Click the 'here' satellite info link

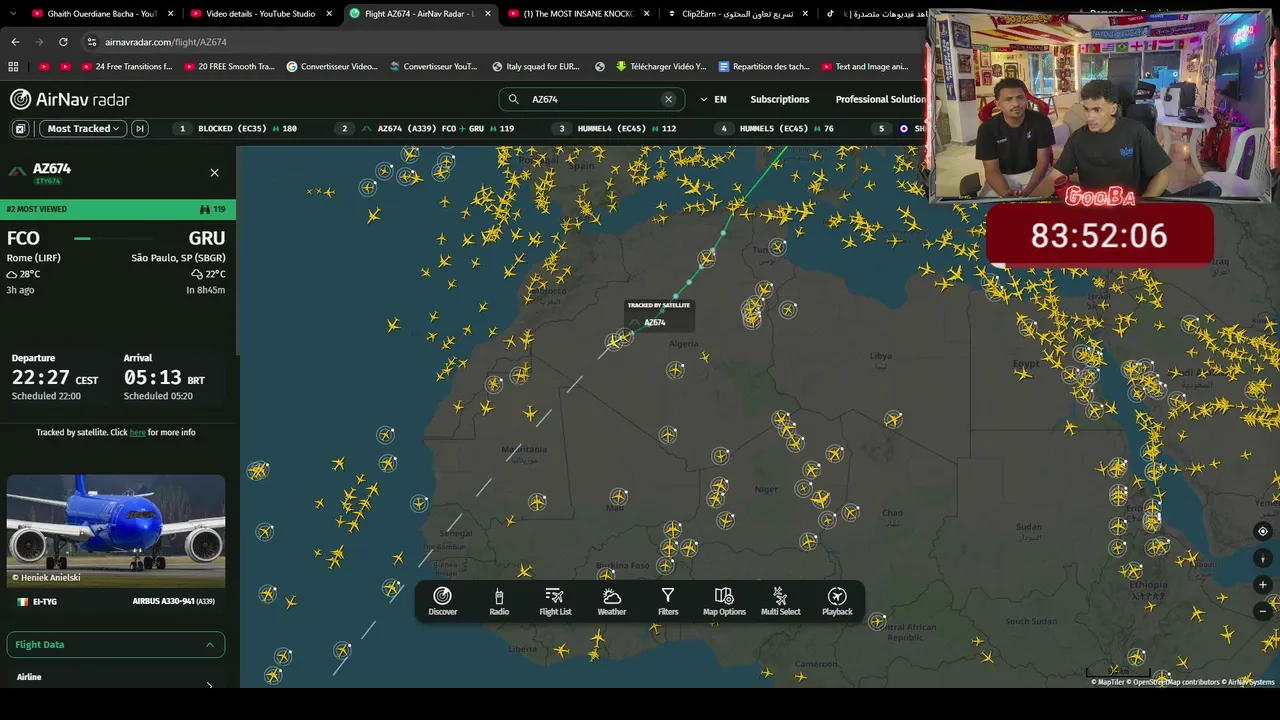tap(138, 432)
